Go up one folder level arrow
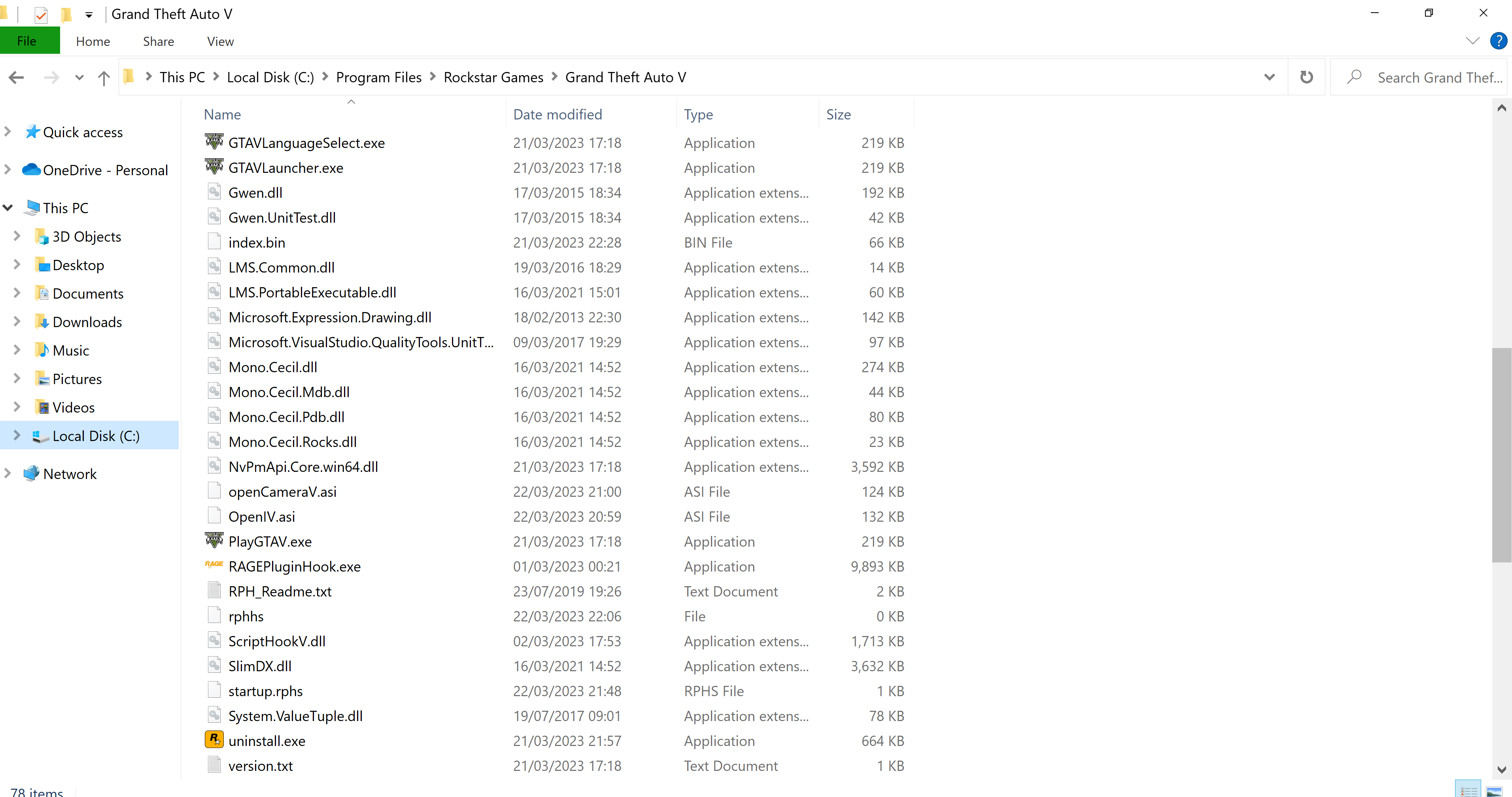Screen dimensions: 1512x797 coord(104,78)
